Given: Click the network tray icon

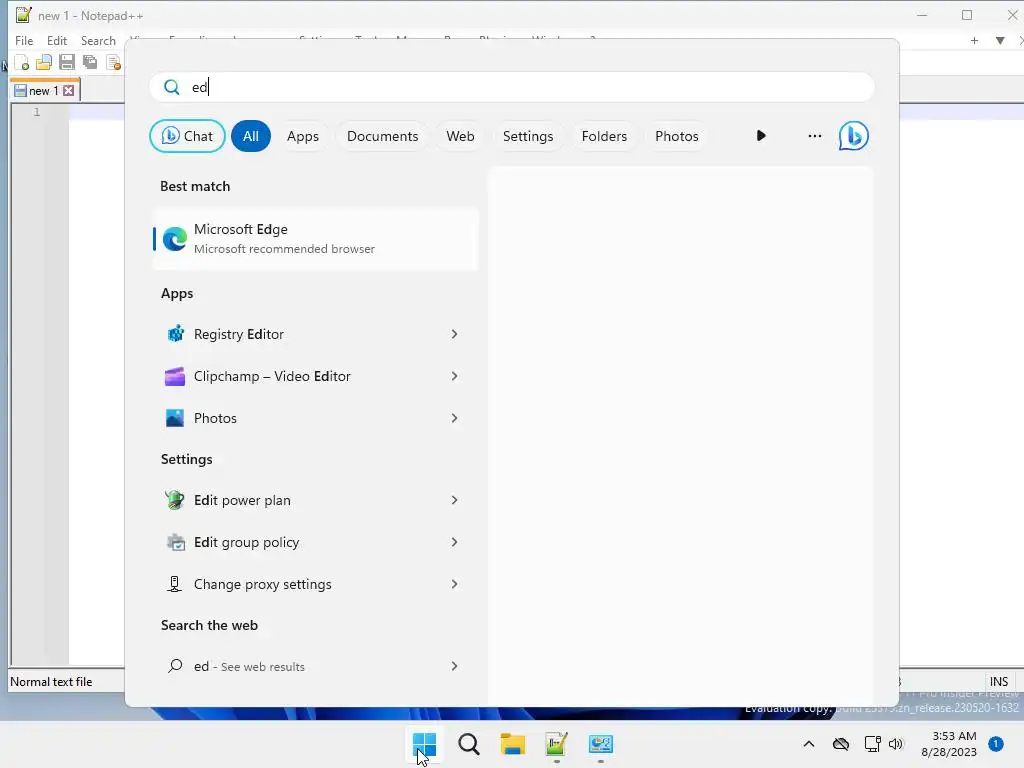Looking at the screenshot, I should point(872,744).
